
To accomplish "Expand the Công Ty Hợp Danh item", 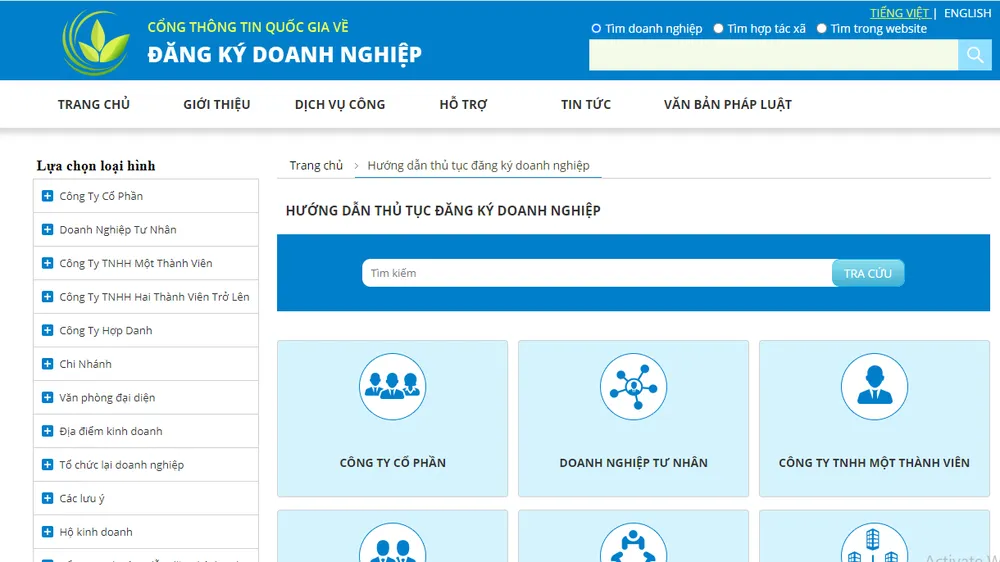I will pos(47,330).
